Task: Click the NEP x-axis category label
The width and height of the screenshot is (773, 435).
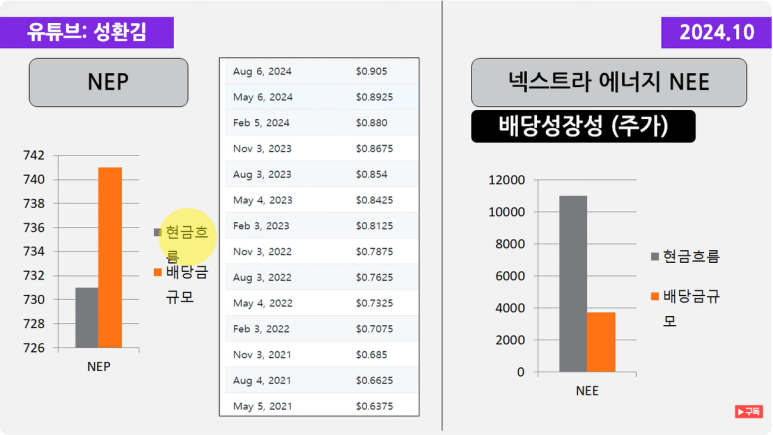Action: point(99,366)
